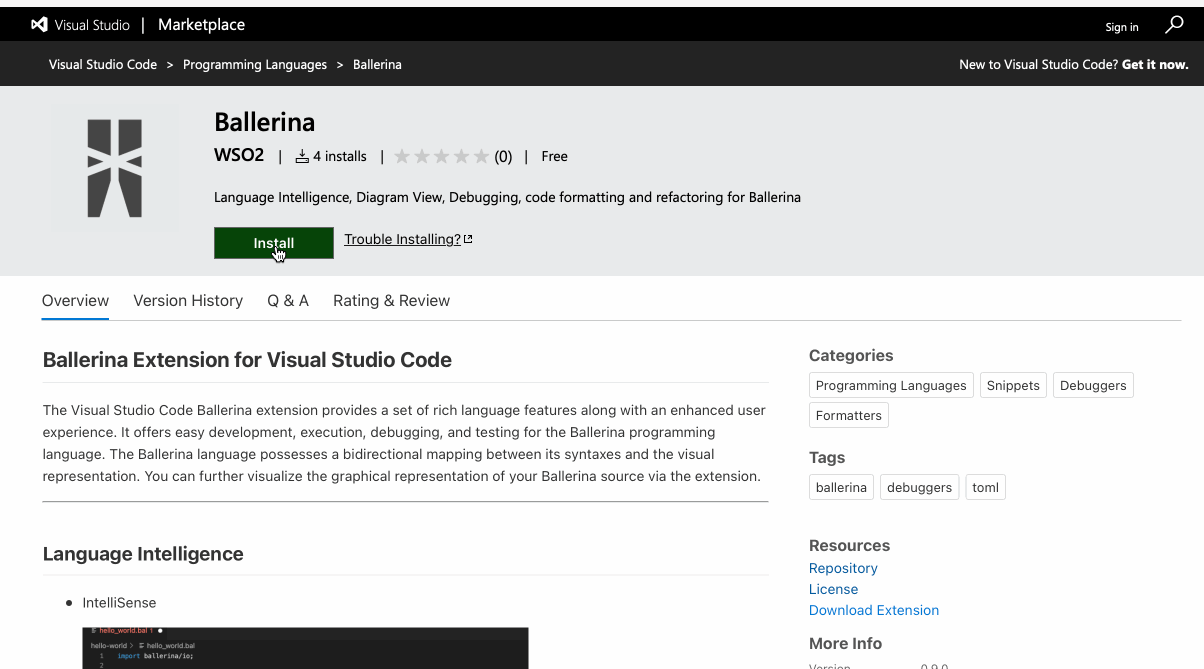
Task: Click the Language Intelligence heading
Action: [143, 554]
